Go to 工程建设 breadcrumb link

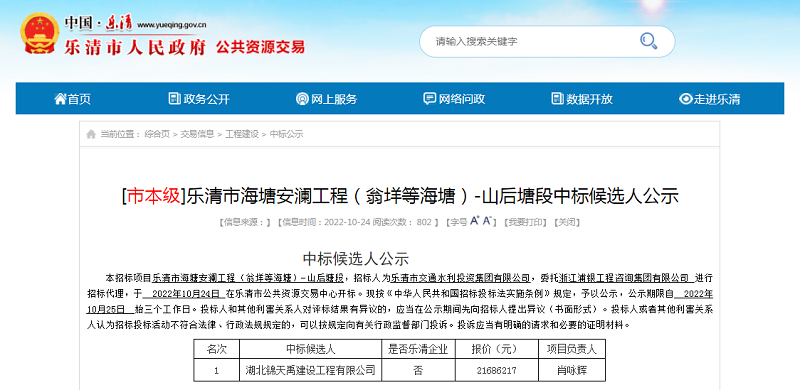pyautogui.click(x=242, y=134)
